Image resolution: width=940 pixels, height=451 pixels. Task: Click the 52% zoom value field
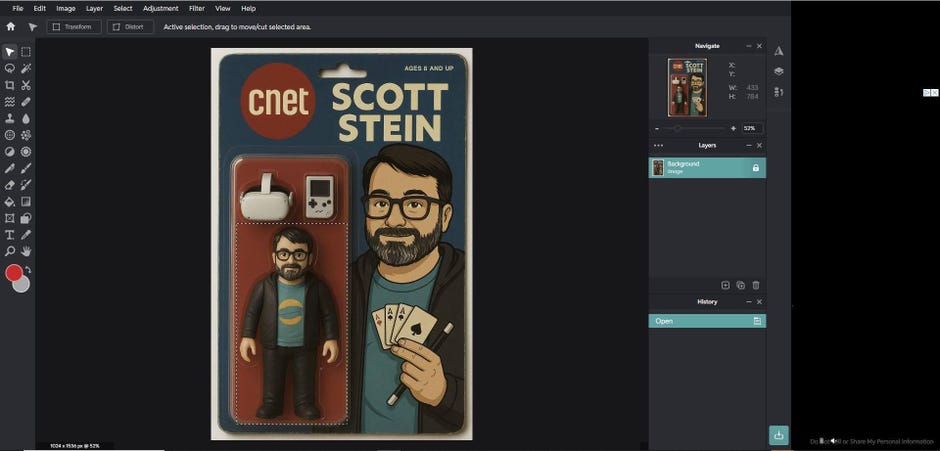[752, 128]
